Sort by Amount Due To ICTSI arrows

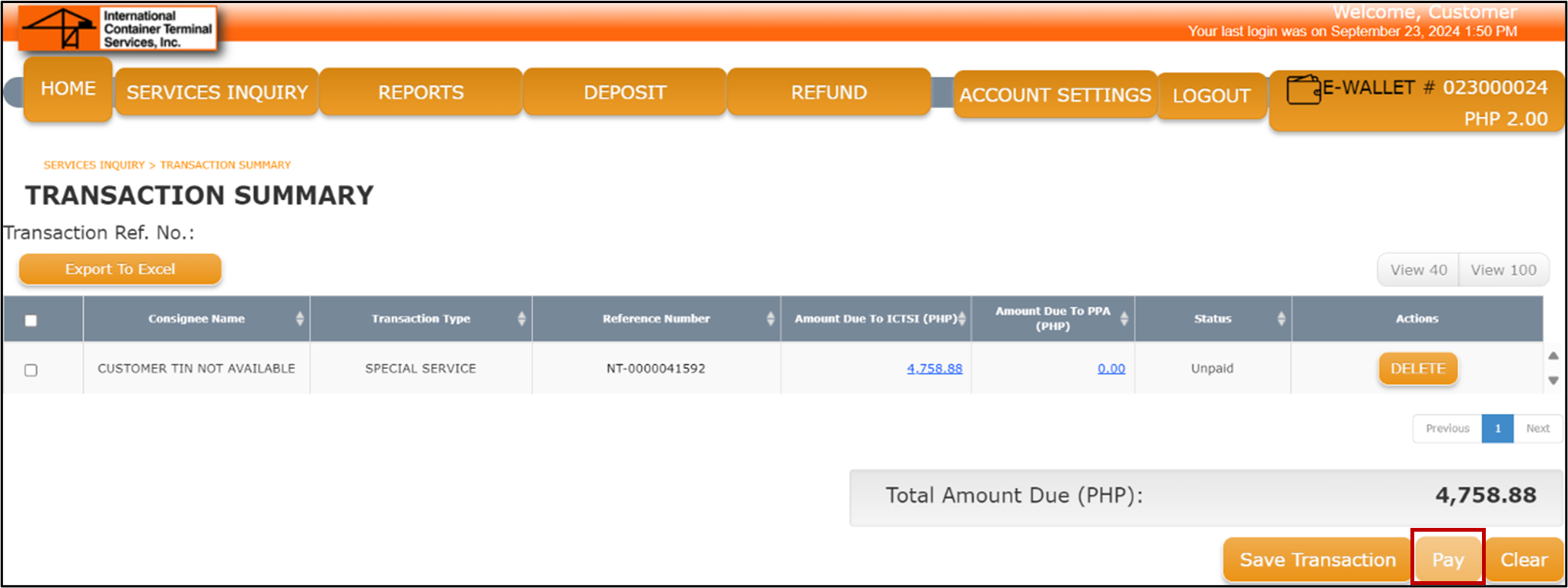[962, 319]
